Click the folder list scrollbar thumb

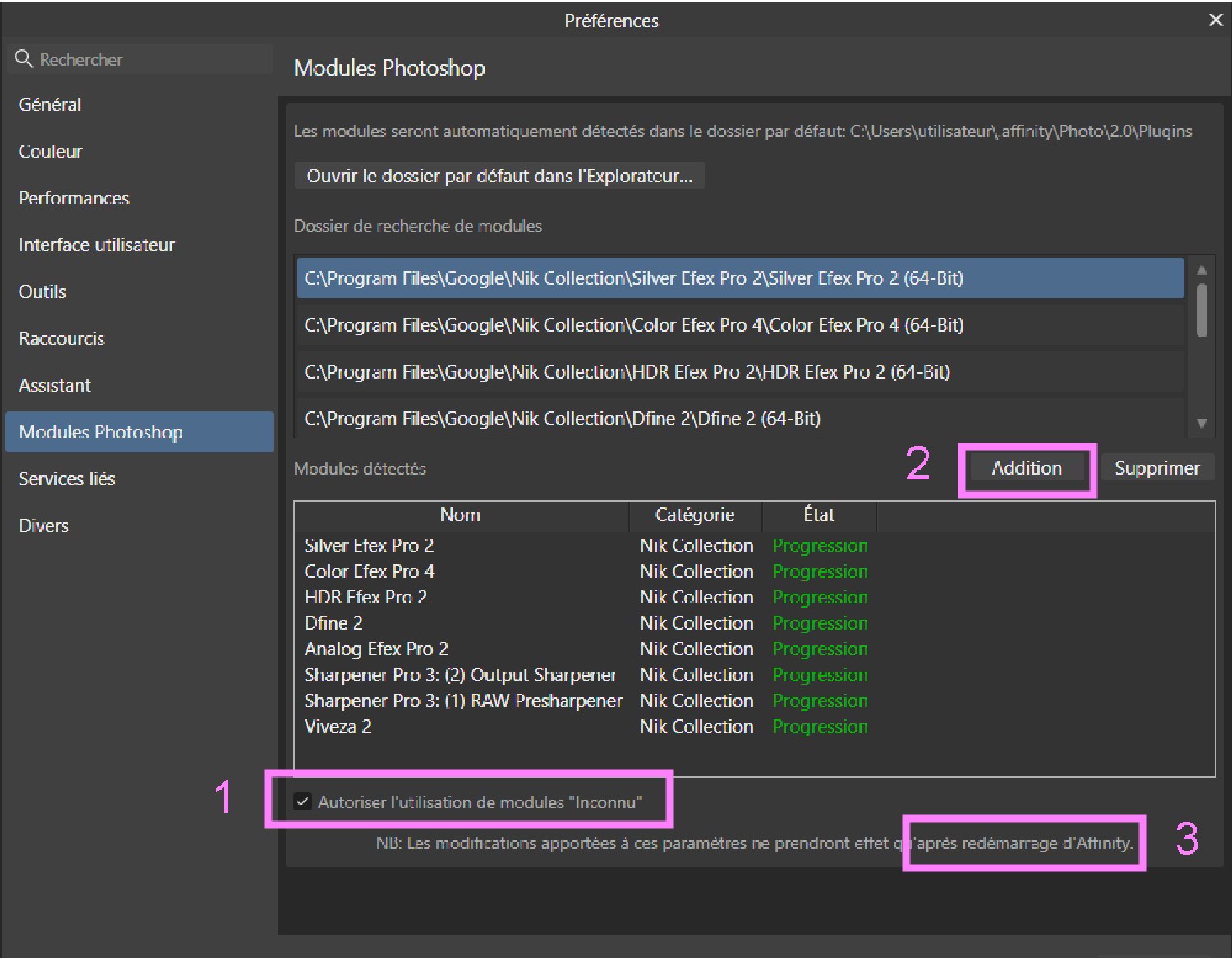click(x=1202, y=310)
